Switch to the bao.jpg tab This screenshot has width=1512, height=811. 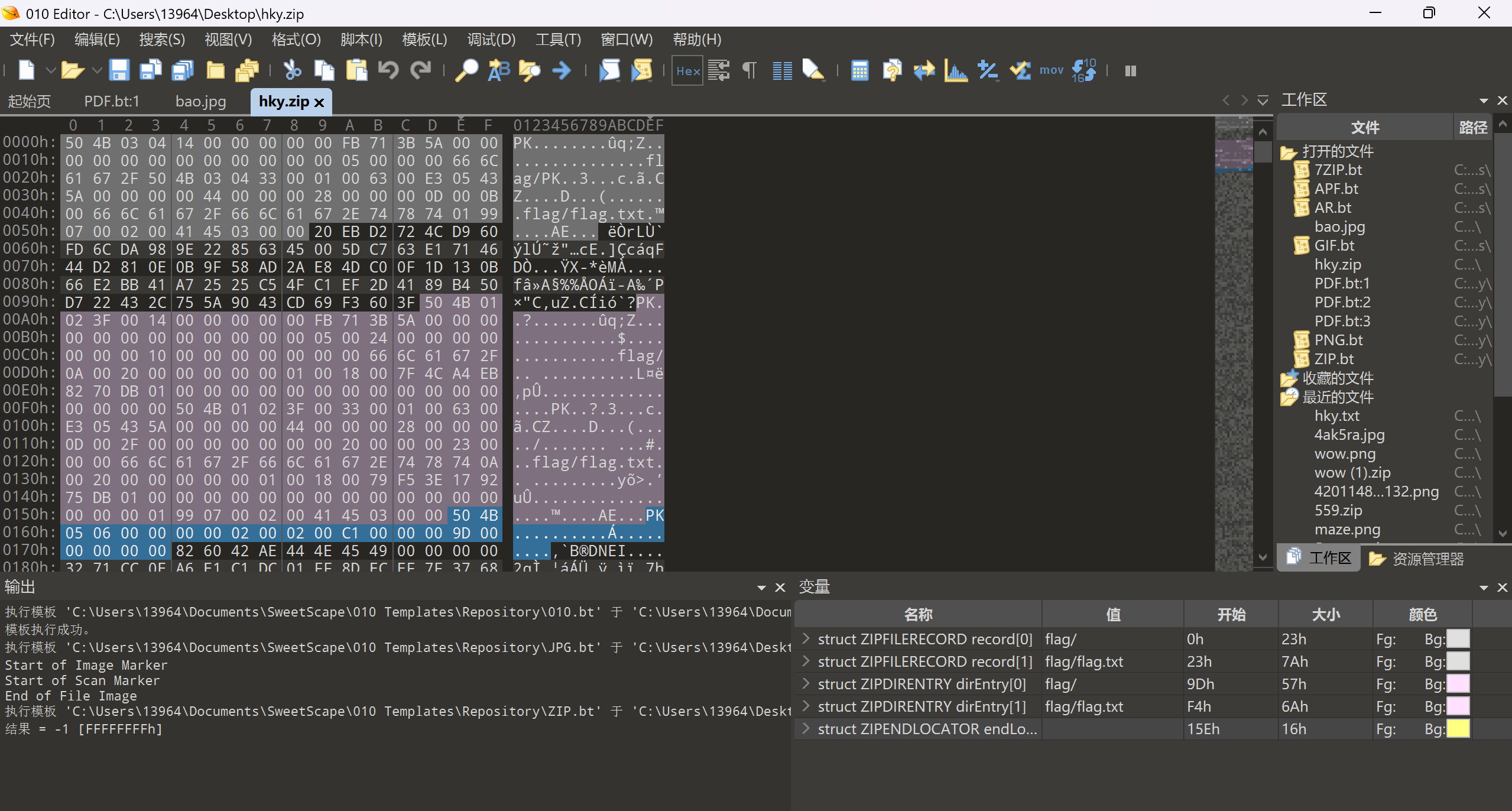point(201,101)
